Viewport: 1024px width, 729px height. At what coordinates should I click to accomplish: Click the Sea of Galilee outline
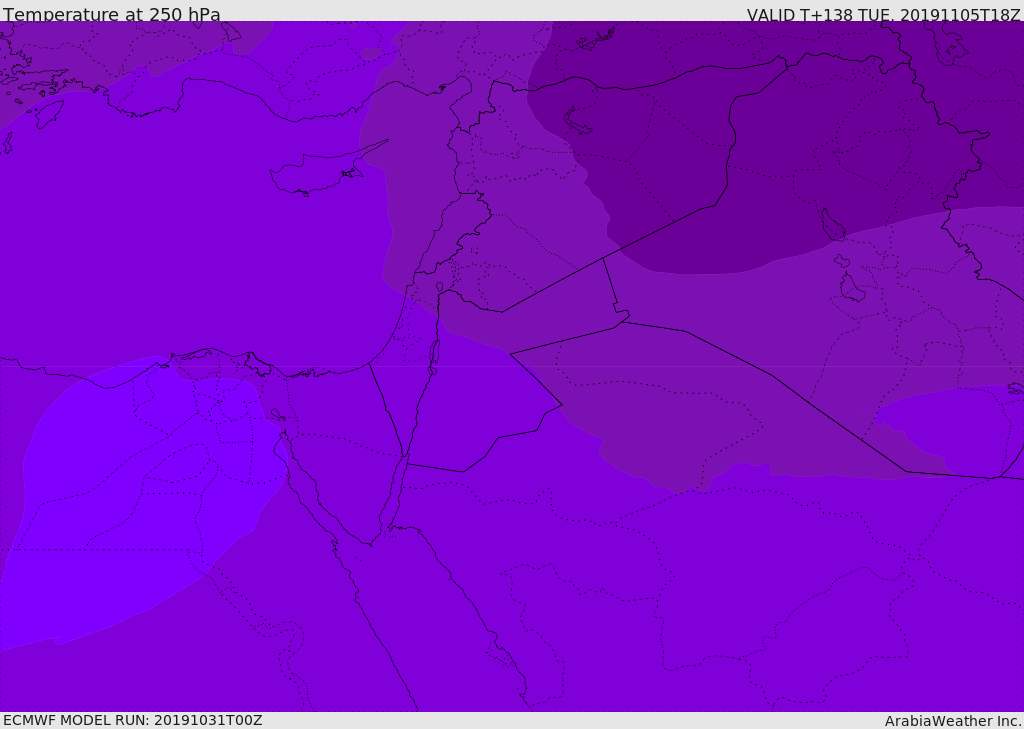click(439, 289)
